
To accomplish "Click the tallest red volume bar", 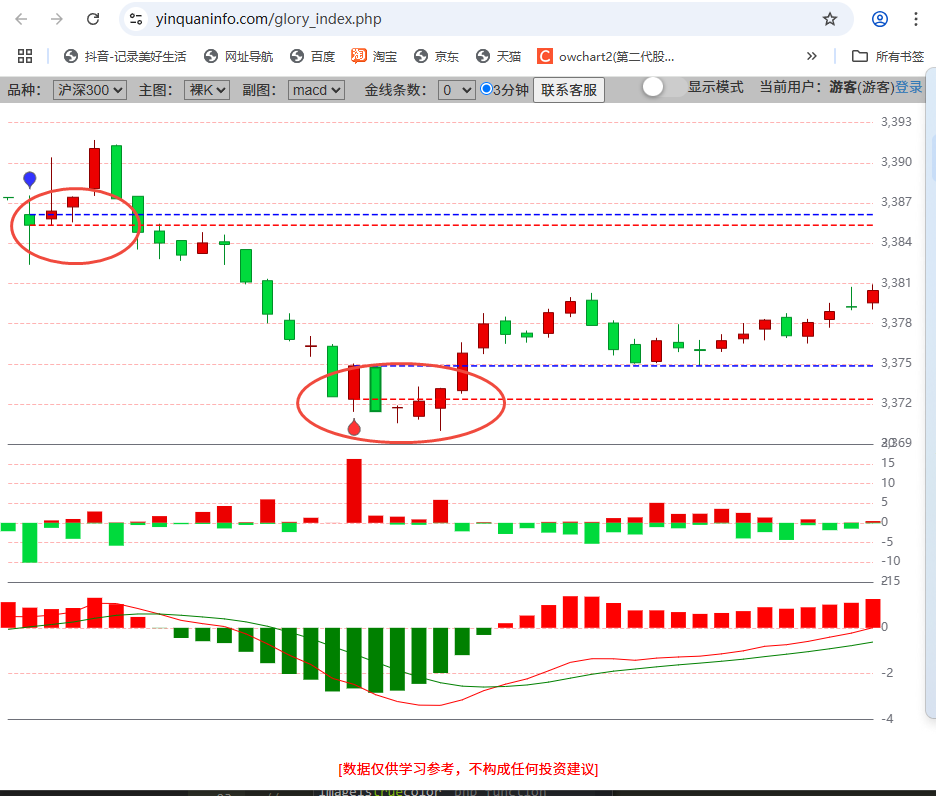I will (354, 491).
